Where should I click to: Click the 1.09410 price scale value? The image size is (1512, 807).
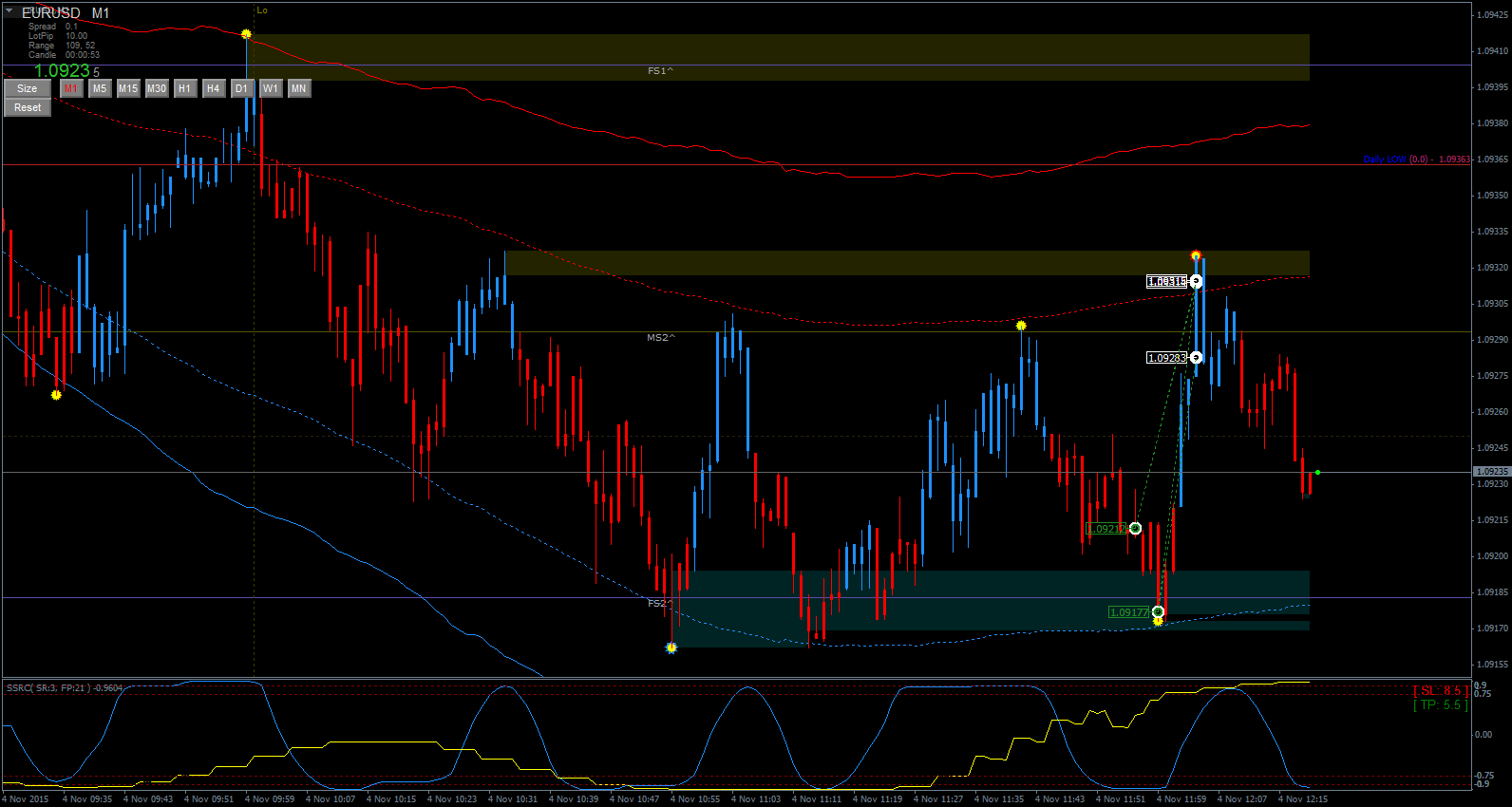(1492, 51)
